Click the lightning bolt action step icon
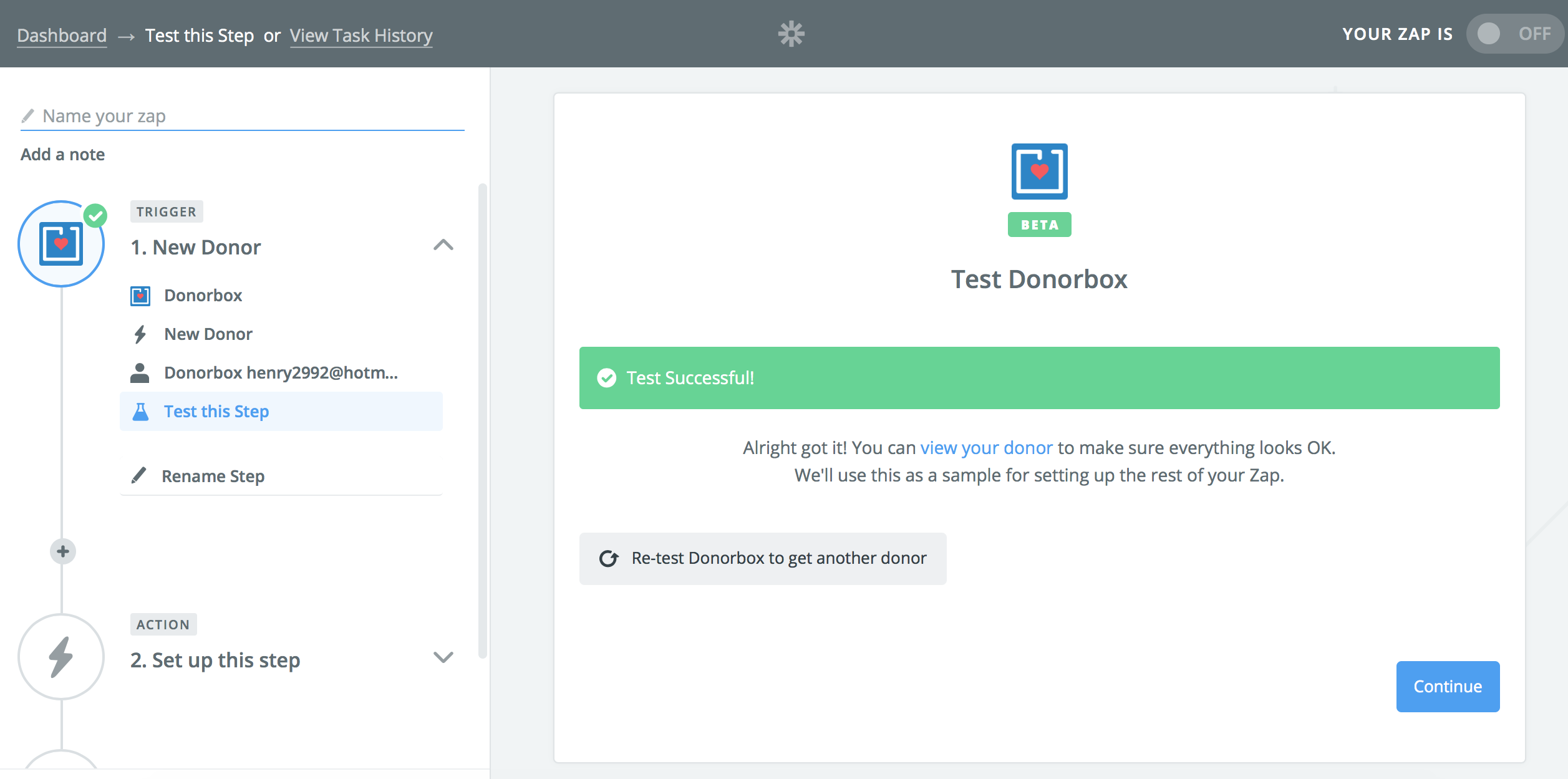The width and height of the screenshot is (1568, 779). tap(61, 657)
